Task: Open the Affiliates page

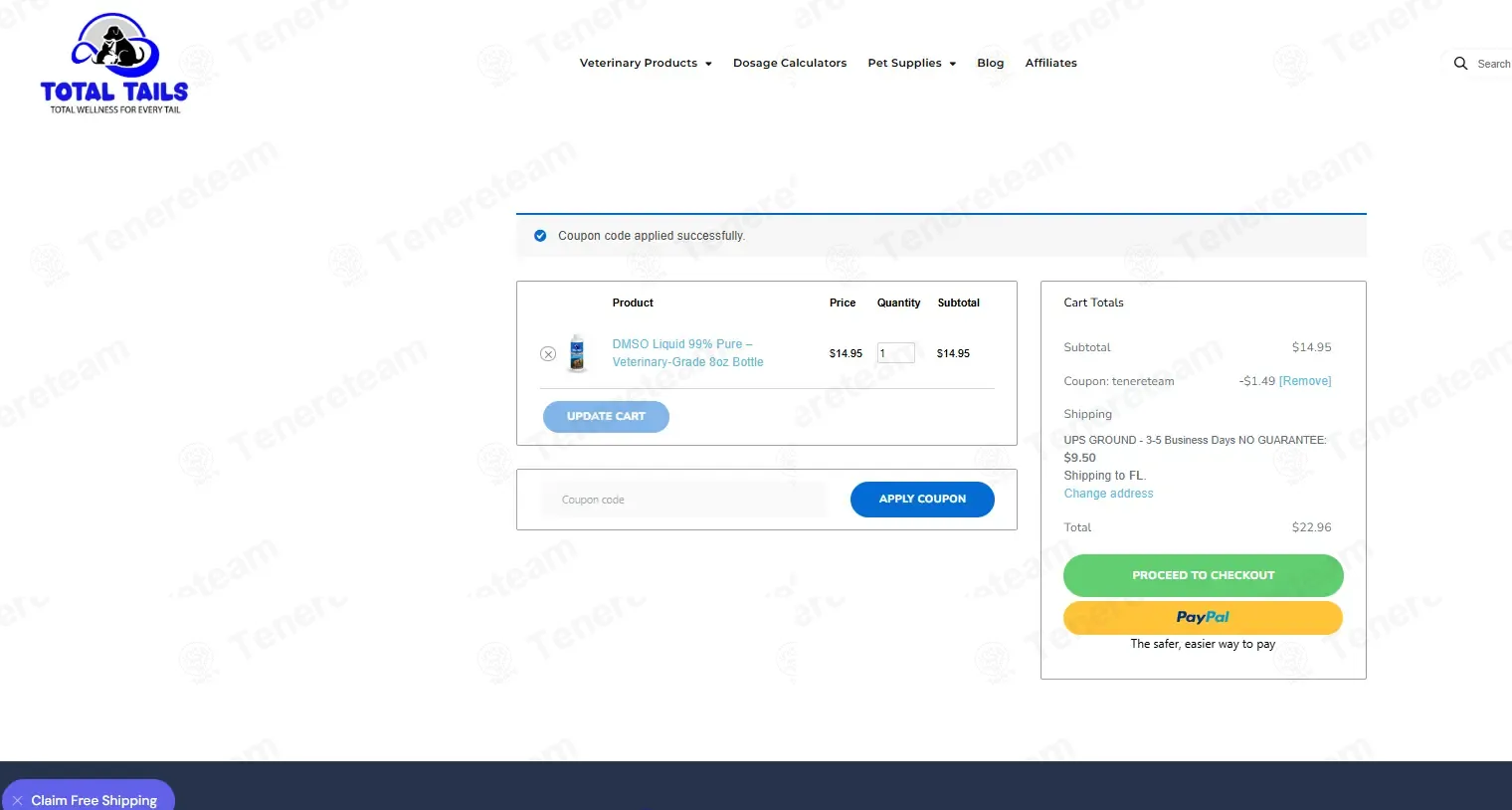Action: click(1050, 63)
